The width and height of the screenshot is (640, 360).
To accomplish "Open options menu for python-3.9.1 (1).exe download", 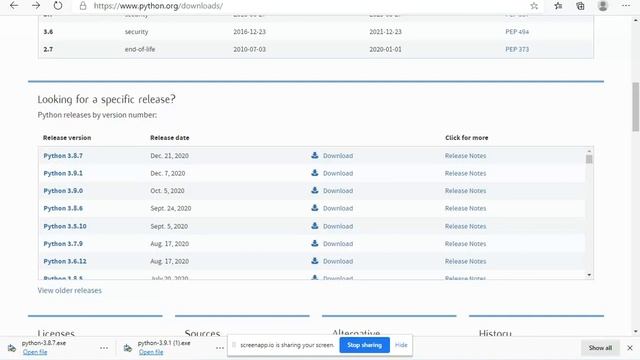I will 220,348.
